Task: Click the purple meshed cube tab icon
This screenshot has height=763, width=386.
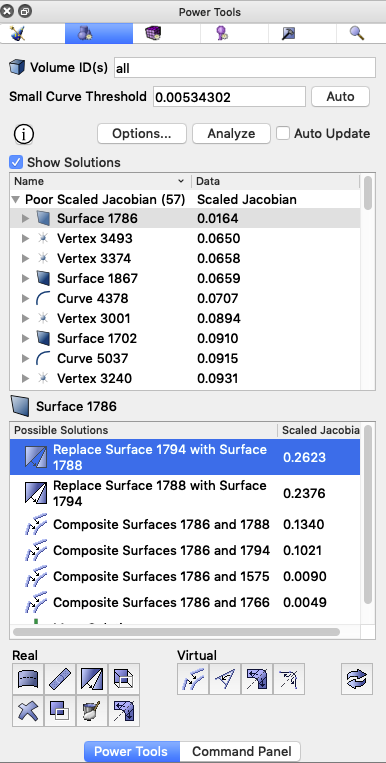Action: pyautogui.click(x=153, y=34)
